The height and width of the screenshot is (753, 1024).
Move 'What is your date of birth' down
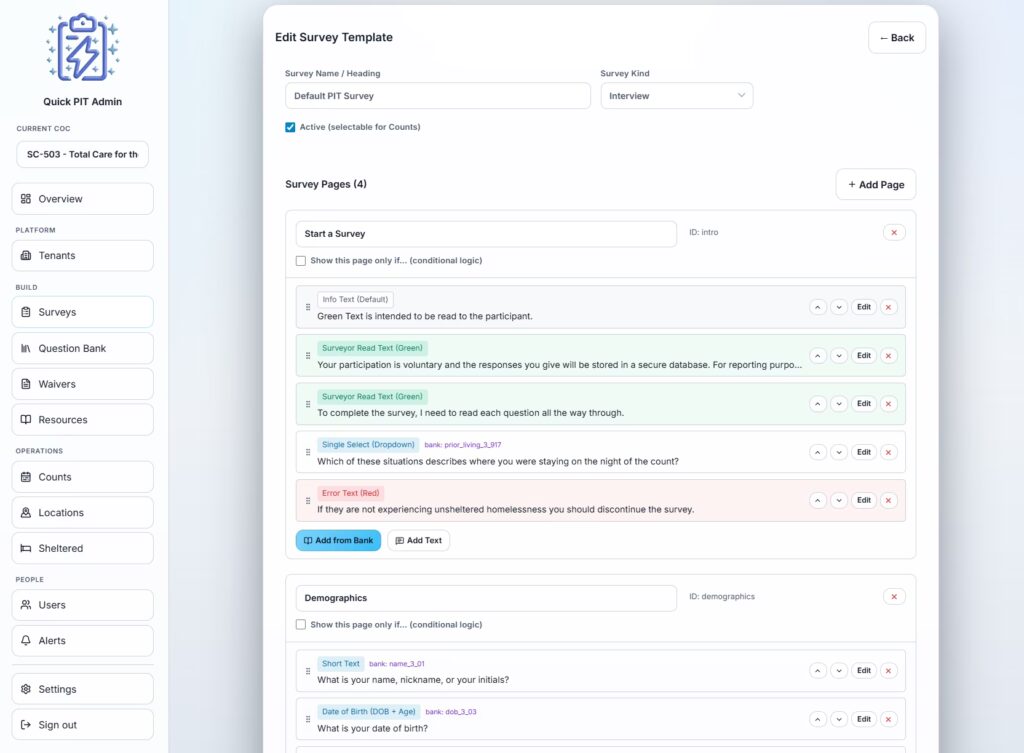[839, 719]
